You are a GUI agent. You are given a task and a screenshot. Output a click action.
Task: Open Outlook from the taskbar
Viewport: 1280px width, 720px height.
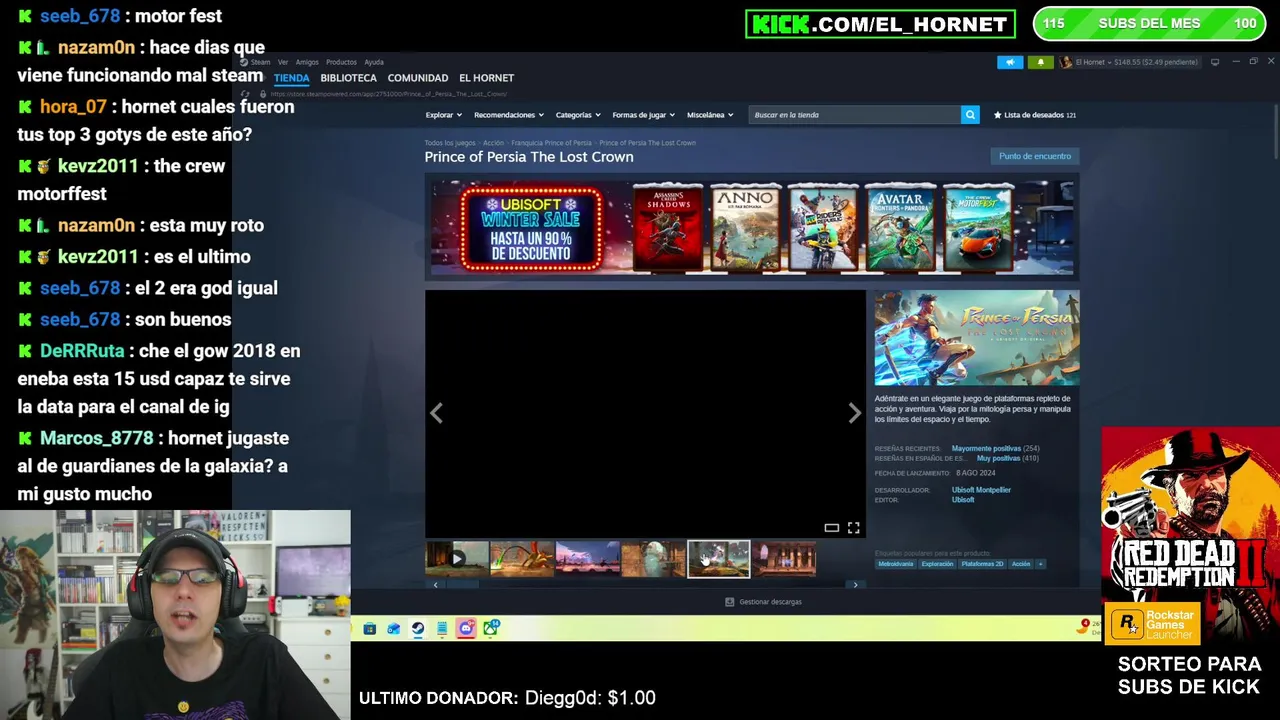point(393,628)
